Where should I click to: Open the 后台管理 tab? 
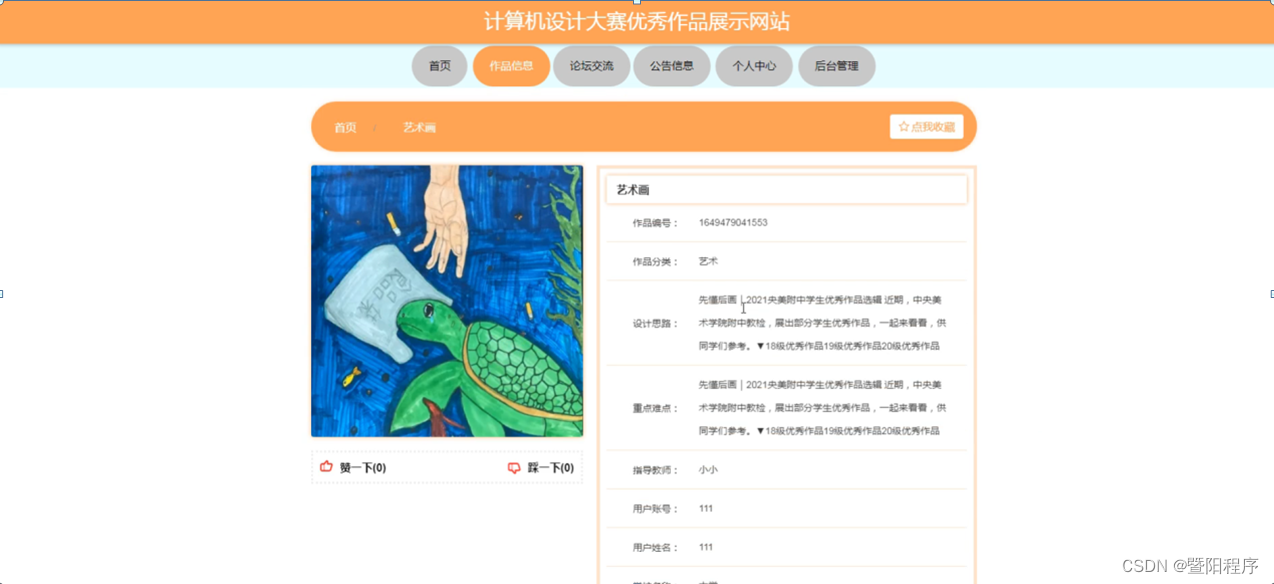(x=837, y=66)
